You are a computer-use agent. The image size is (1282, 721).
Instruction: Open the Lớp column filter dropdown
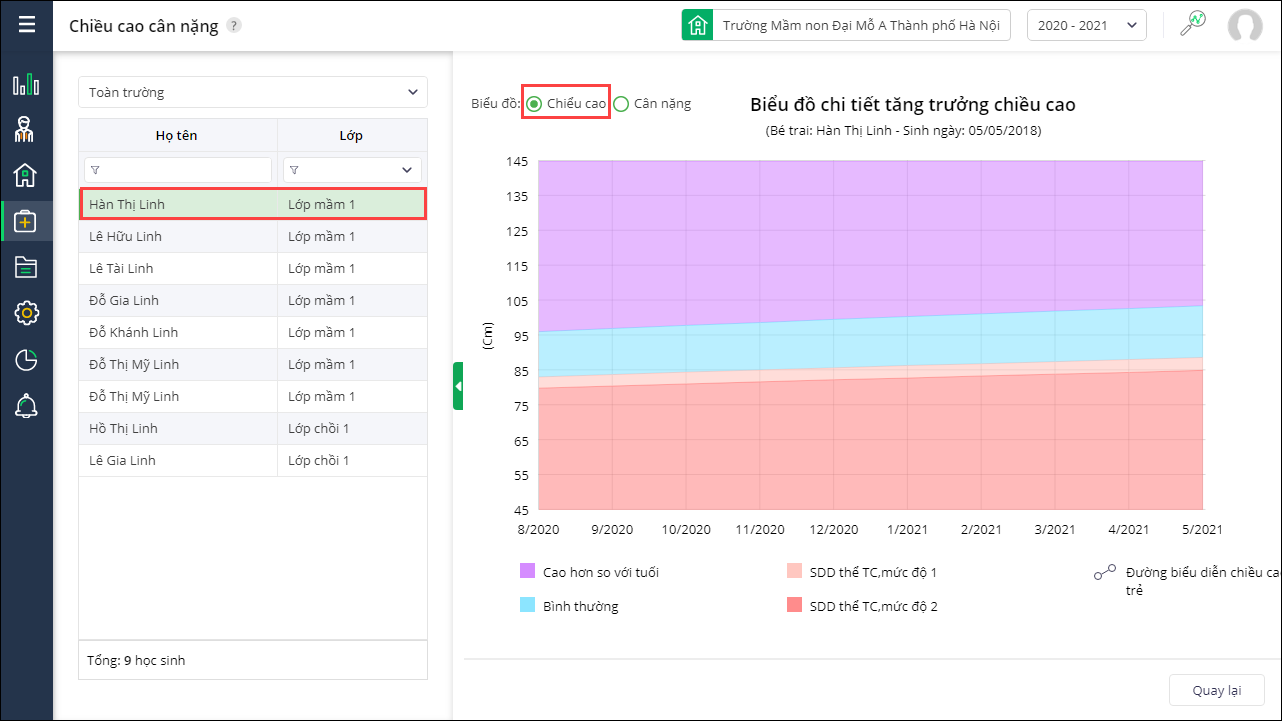click(406, 170)
